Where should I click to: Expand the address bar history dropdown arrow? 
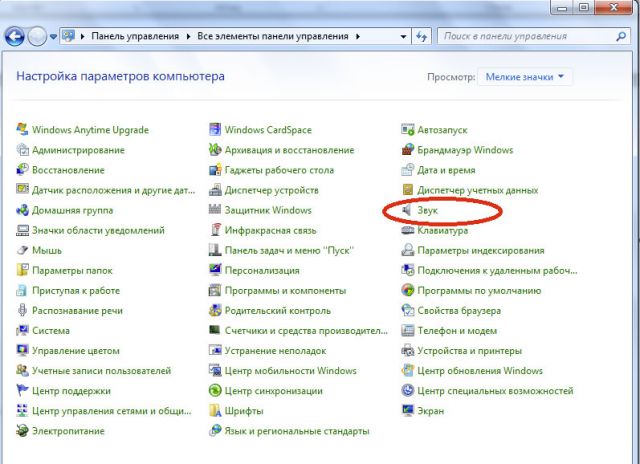[x=403, y=36]
